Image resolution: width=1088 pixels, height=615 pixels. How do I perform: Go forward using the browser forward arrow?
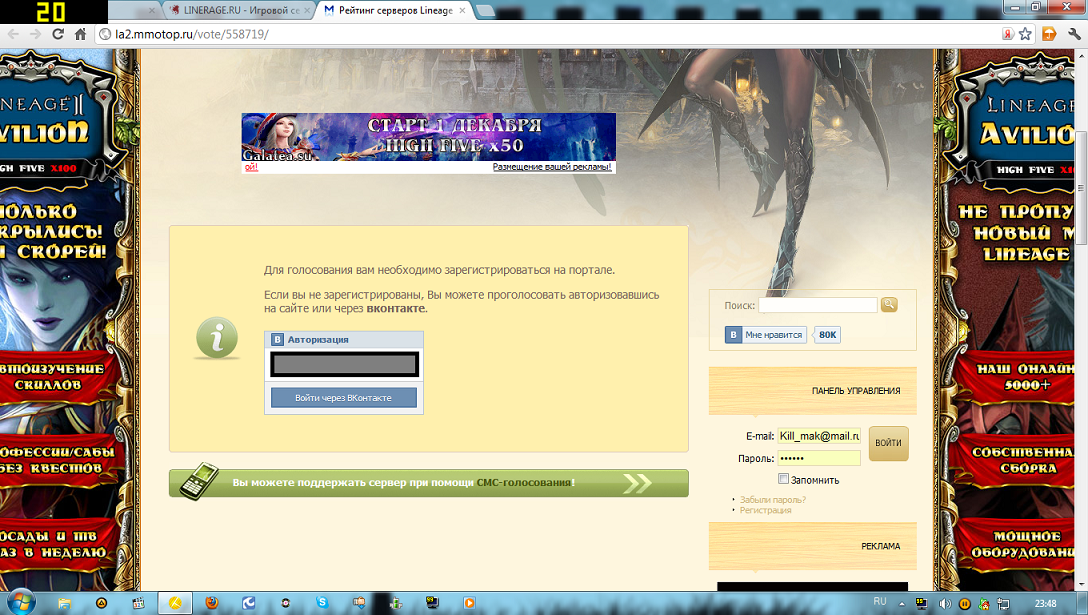click(35, 34)
